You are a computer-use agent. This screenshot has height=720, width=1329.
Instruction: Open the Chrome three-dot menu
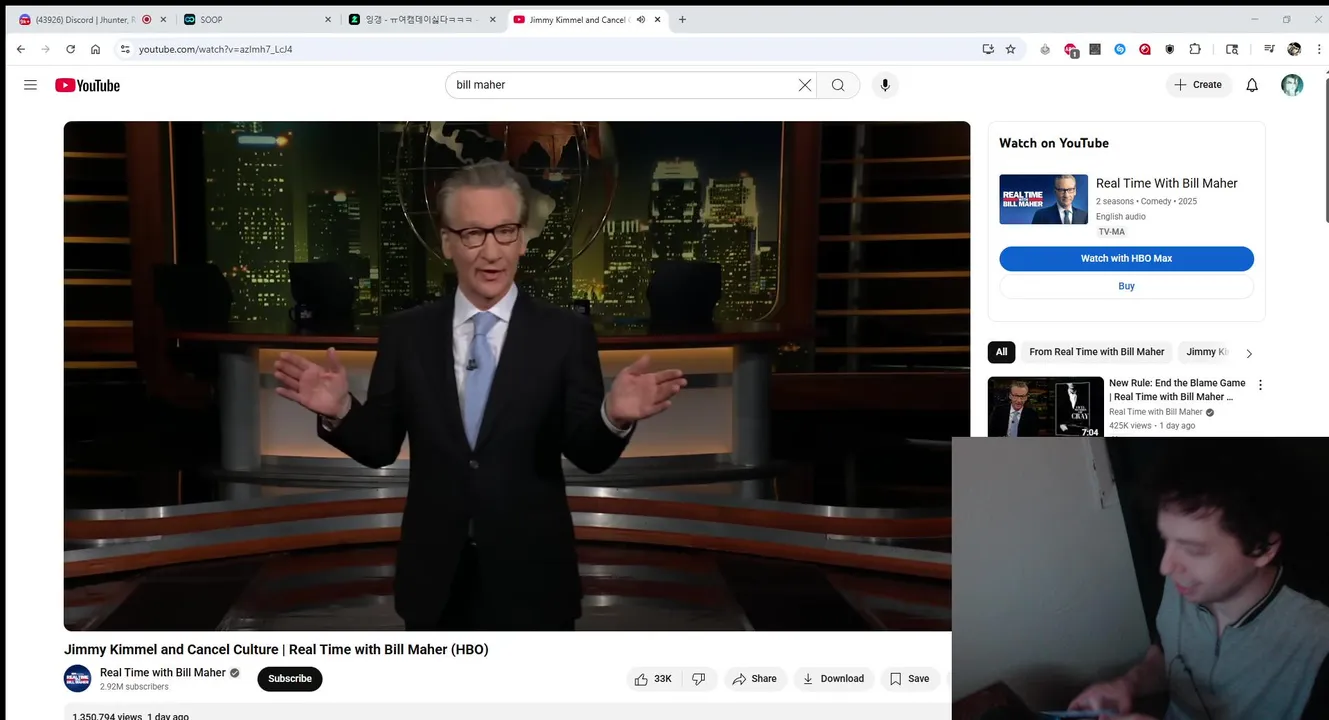coord(1318,49)
